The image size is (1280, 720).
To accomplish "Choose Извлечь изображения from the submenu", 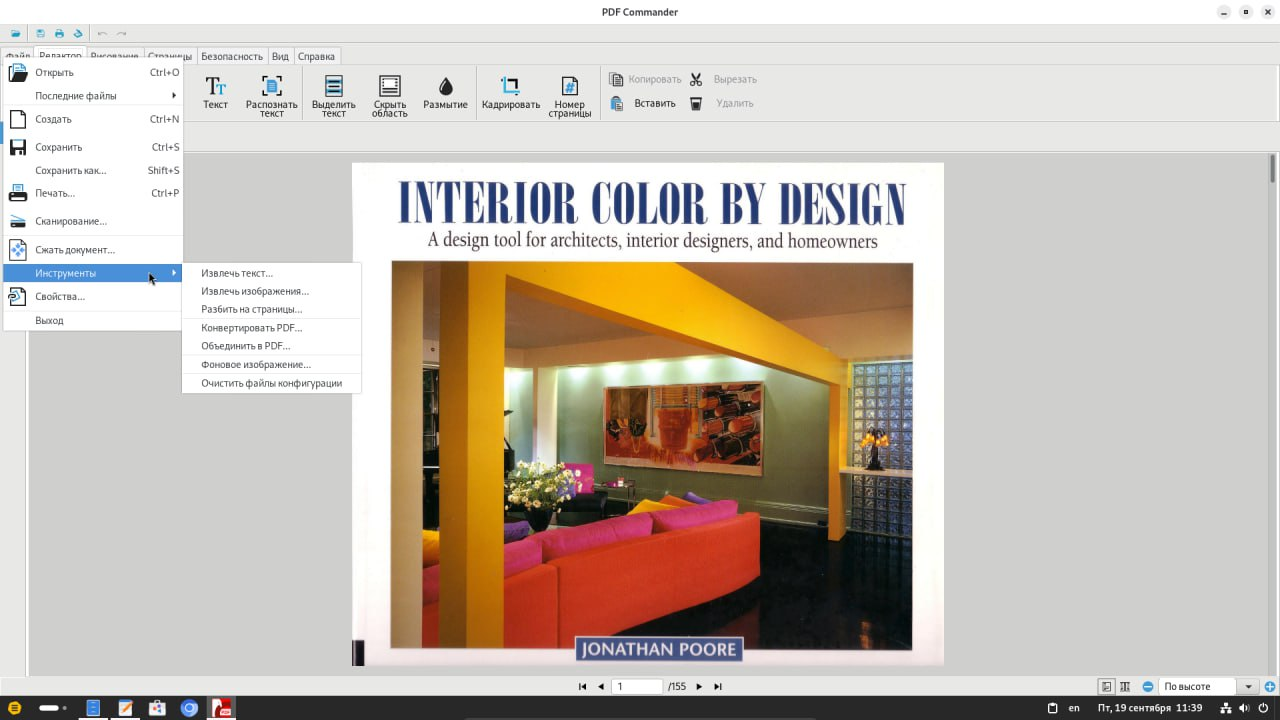I will pyautogui.click(x=254, y=291).
